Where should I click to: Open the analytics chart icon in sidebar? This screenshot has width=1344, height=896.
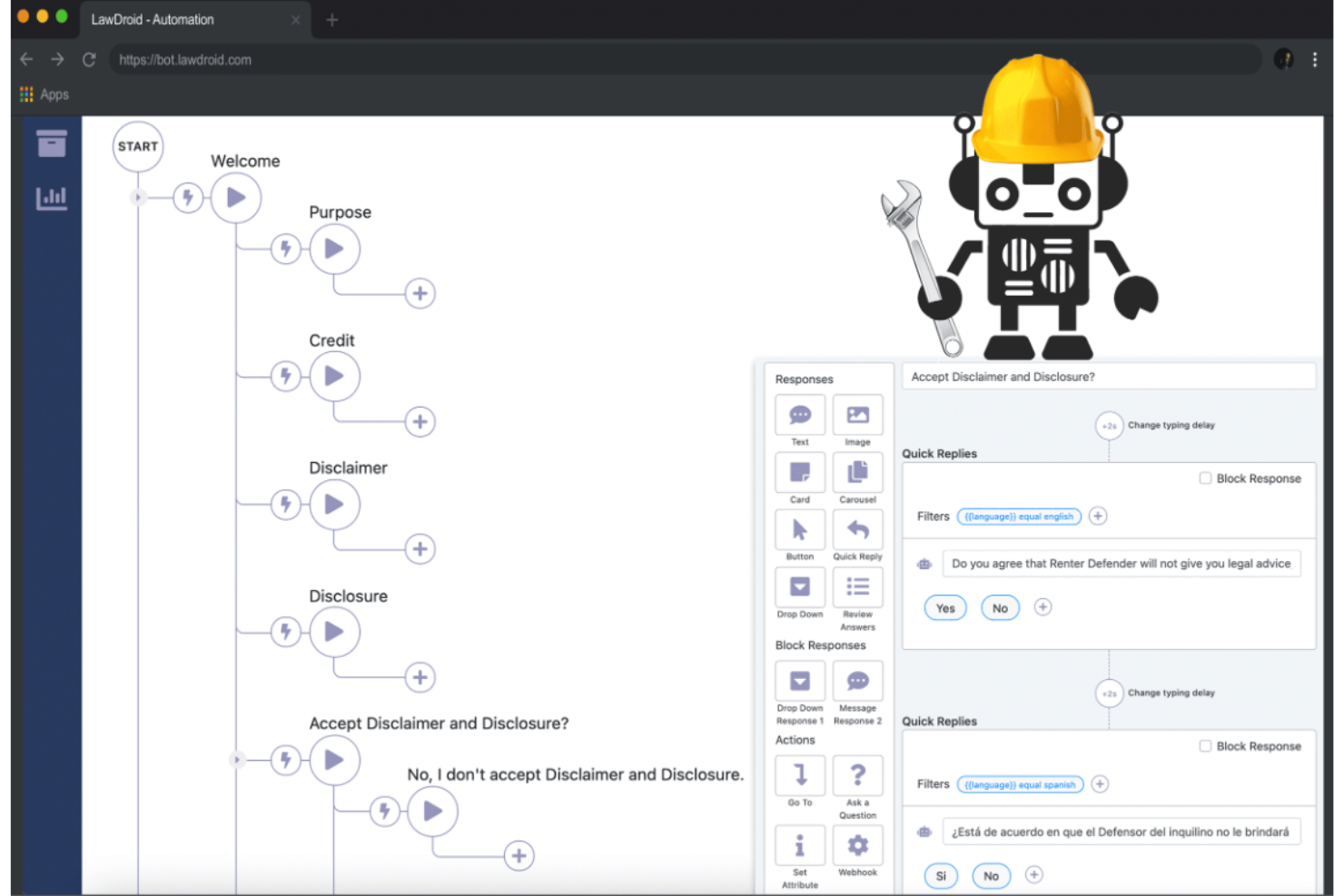coord(52,197)
